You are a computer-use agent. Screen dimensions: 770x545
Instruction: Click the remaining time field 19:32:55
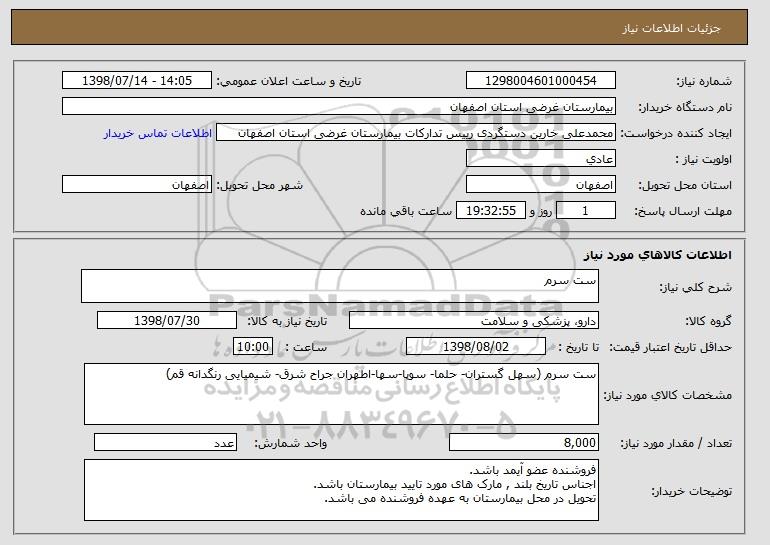coord(491,211)
